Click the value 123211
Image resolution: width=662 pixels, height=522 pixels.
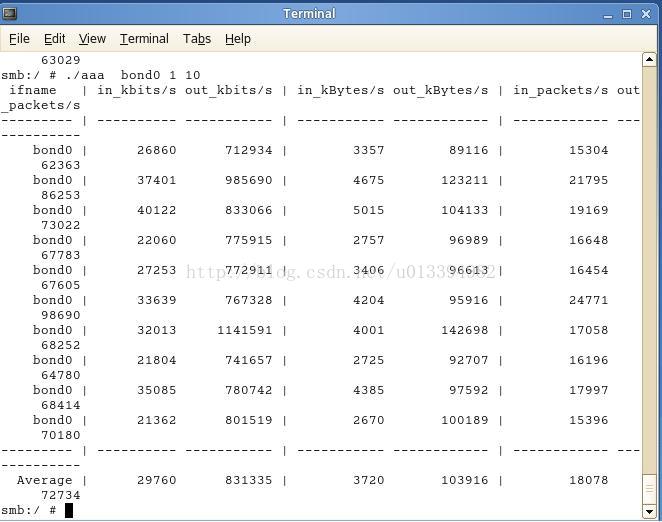(464, 180)
